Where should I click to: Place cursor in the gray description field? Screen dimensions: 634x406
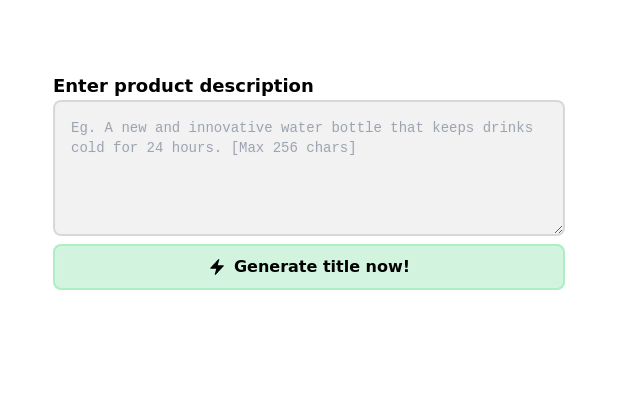tap(309, 190)
